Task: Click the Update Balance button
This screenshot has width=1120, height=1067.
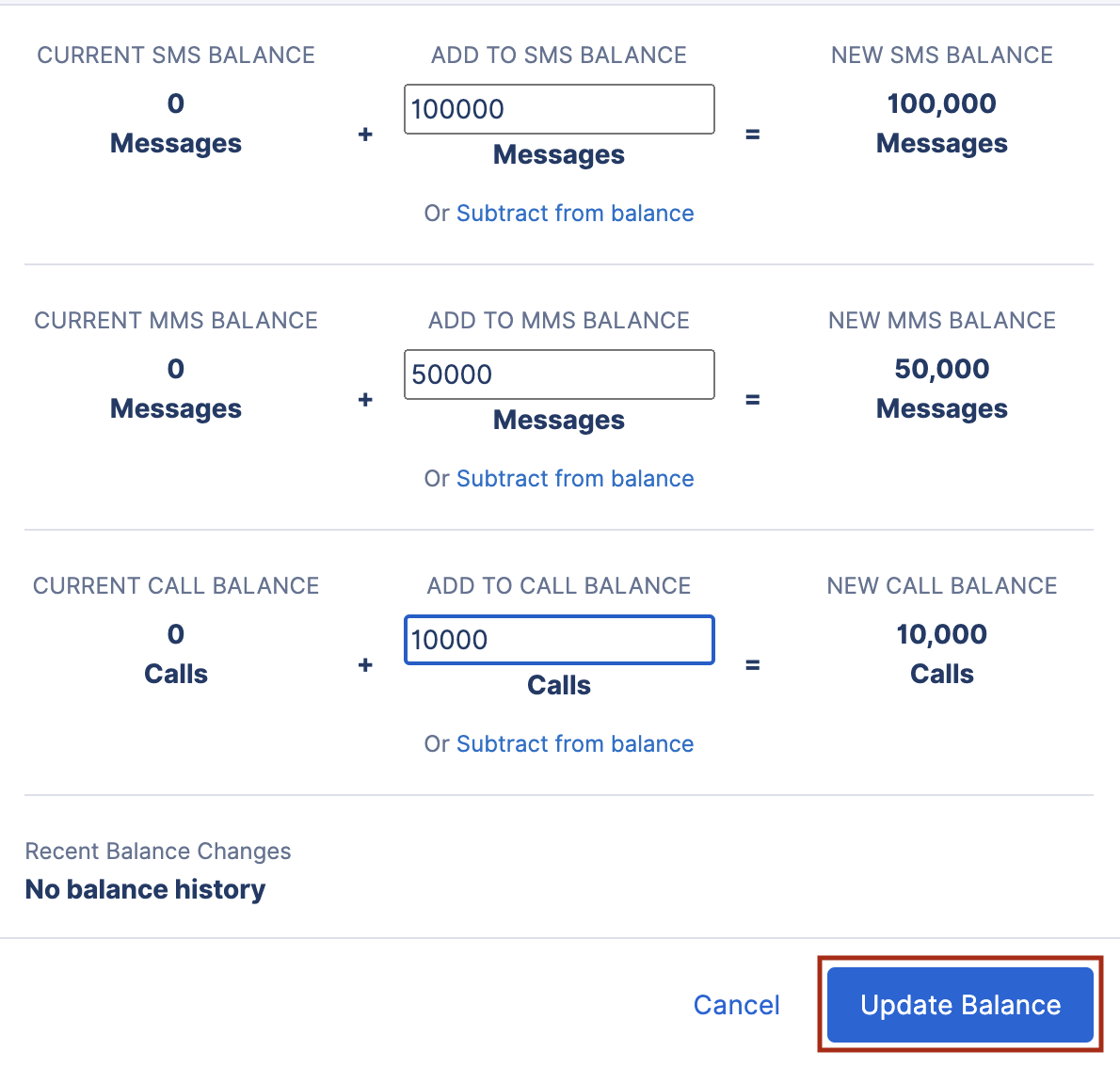Action: (x=959, y=1004)
